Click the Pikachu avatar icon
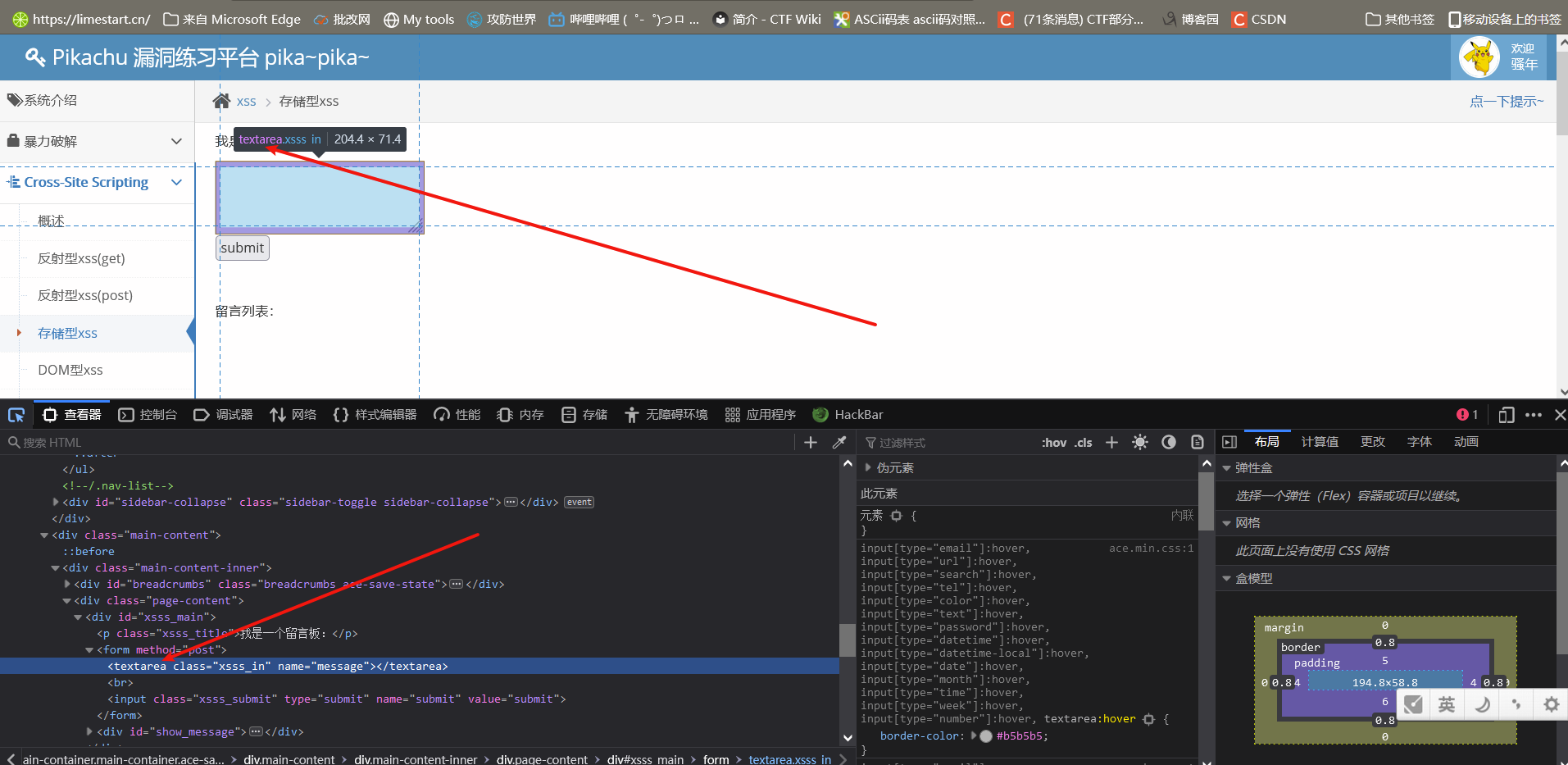Image resolution: width=1568 pixels, height=765 pixels. coord(1479,57)
